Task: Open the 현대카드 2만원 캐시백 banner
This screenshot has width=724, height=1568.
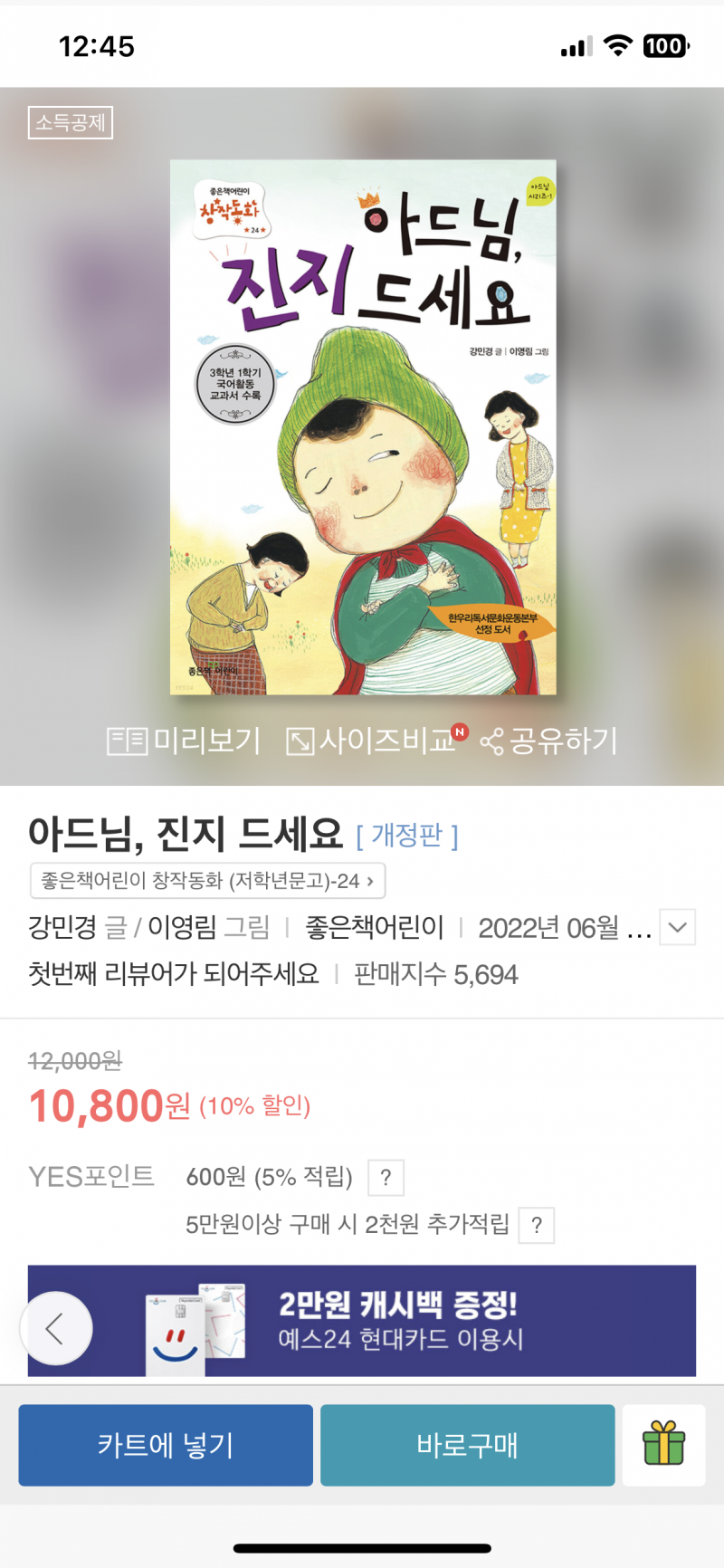Action: 362,1321
